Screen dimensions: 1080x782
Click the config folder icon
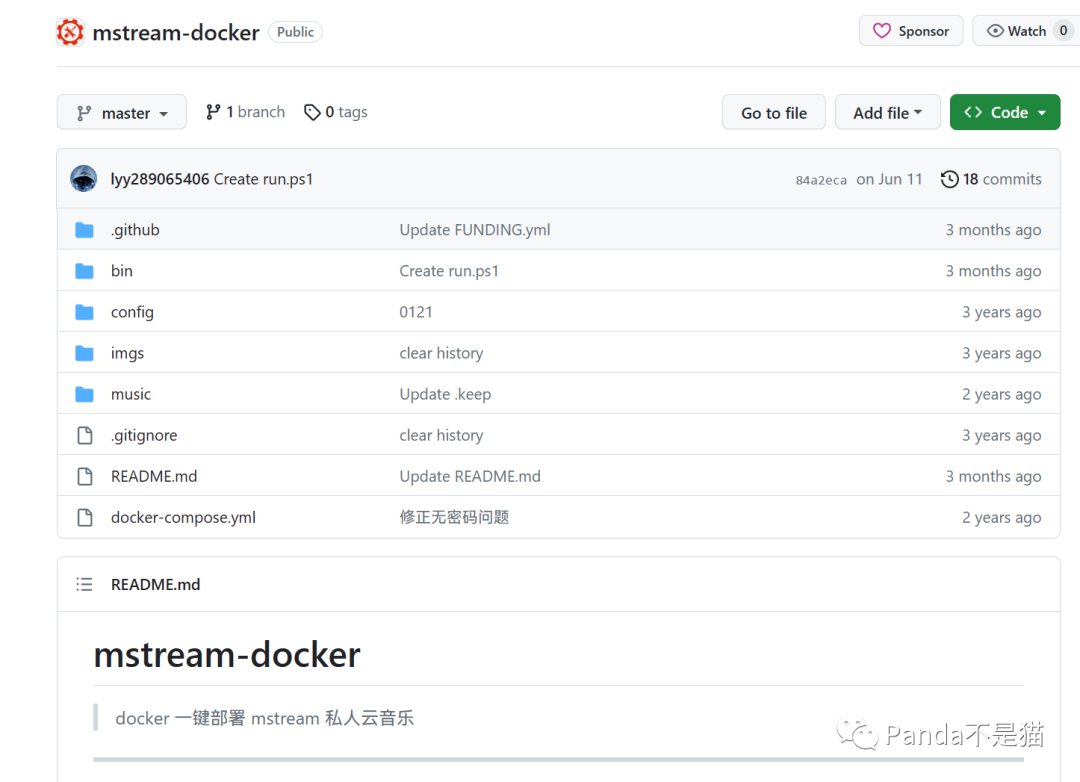pos(84,312)
